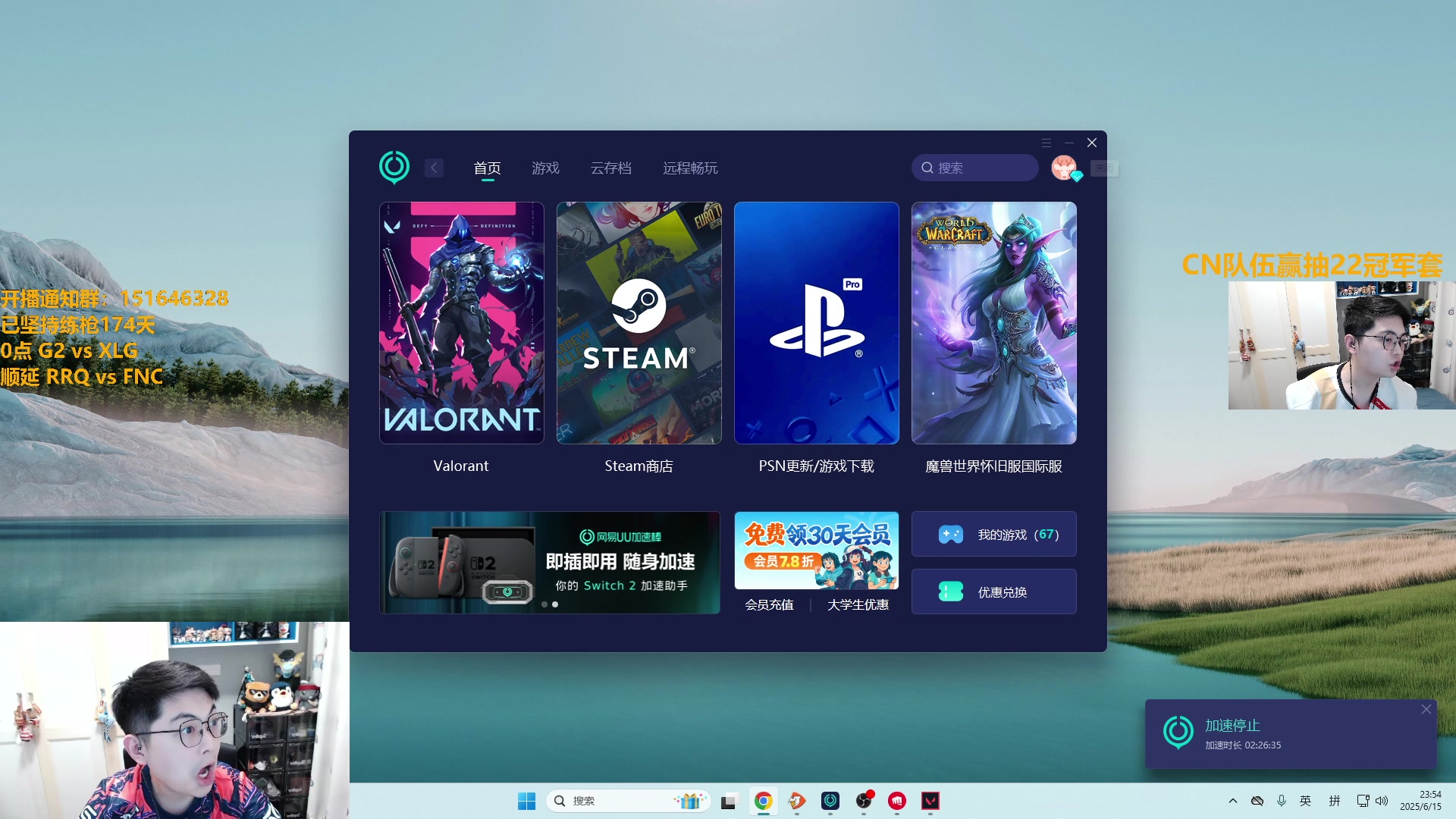Image resolution: width=1456 pixels, height=819 pixels.
Task: Open the red round app taskbar icon
Action: tap(897, 801)
